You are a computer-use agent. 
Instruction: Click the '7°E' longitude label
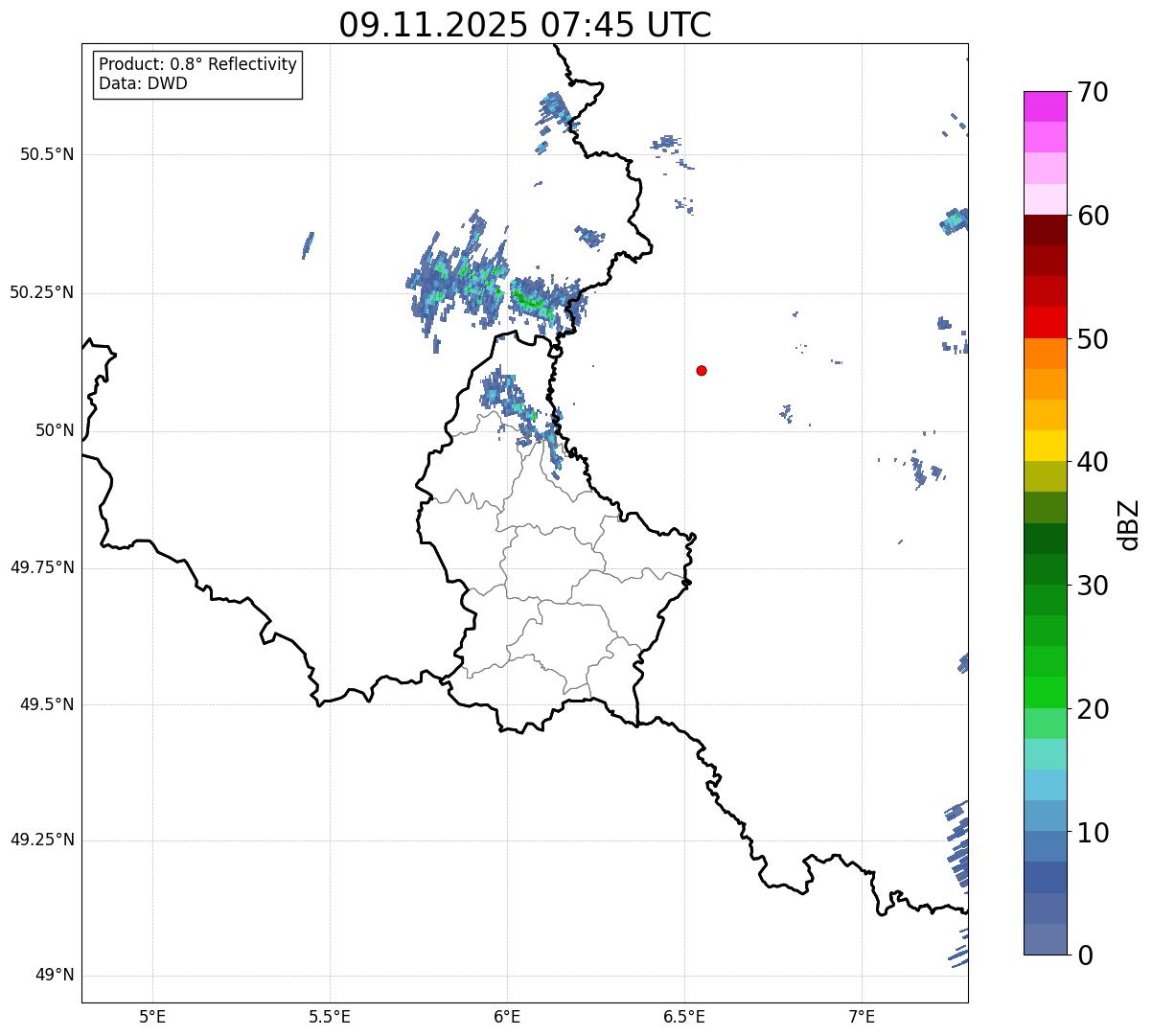[x=862, y=1017]
